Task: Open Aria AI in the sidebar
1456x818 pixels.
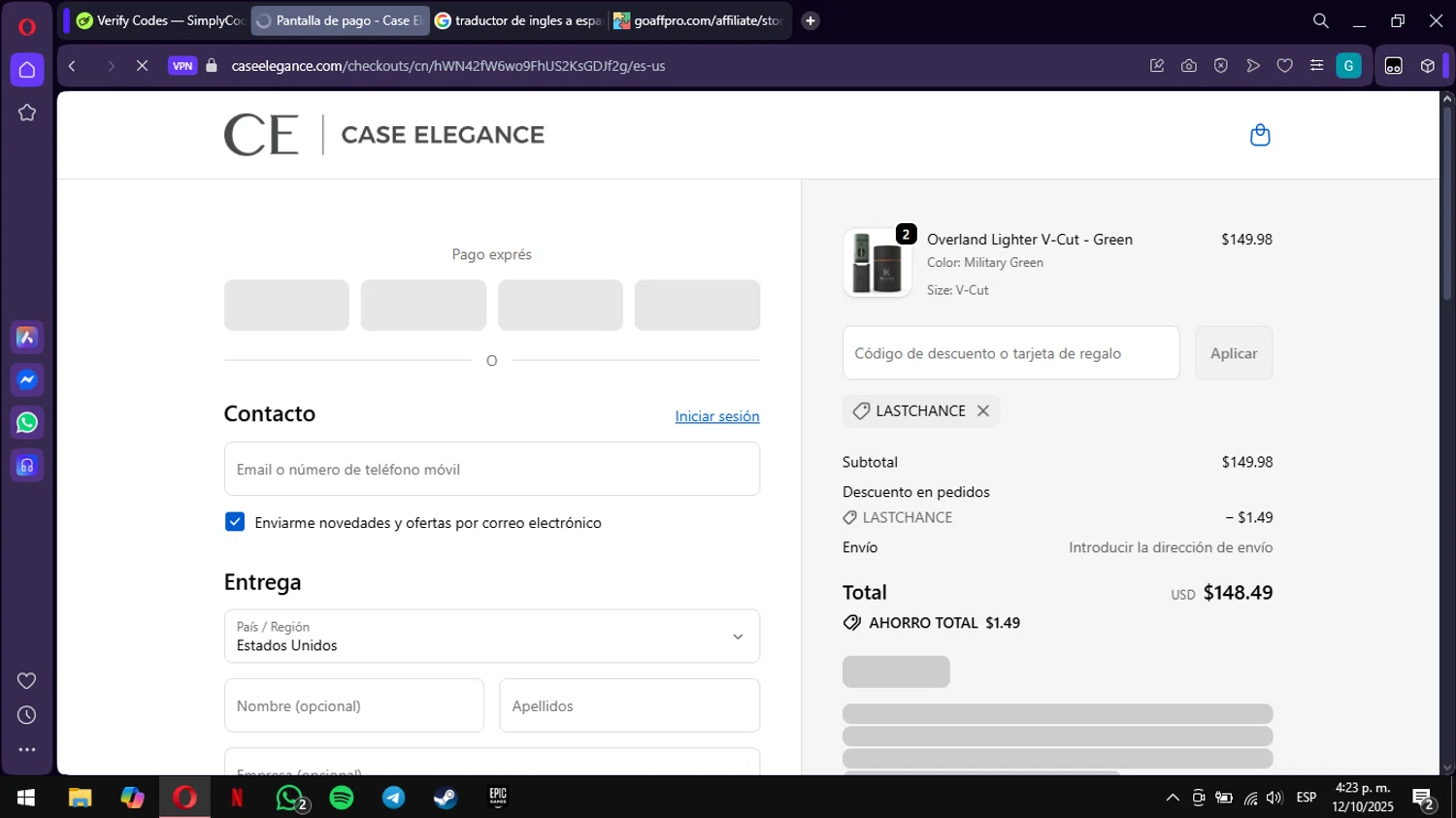Action: pyautogui.click(x=27, y=337)
